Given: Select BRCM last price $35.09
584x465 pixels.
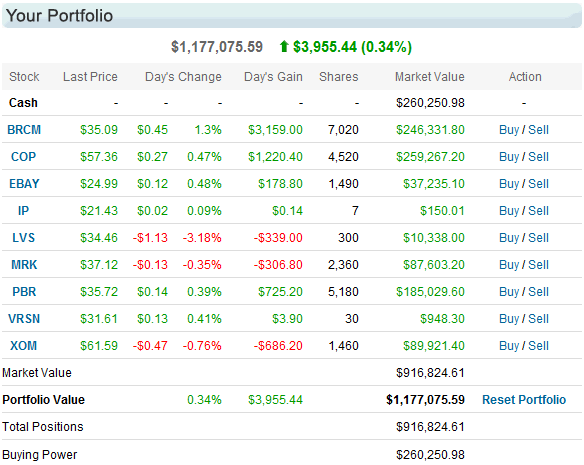Looking at the screenshot, I should tap(99, 130).
